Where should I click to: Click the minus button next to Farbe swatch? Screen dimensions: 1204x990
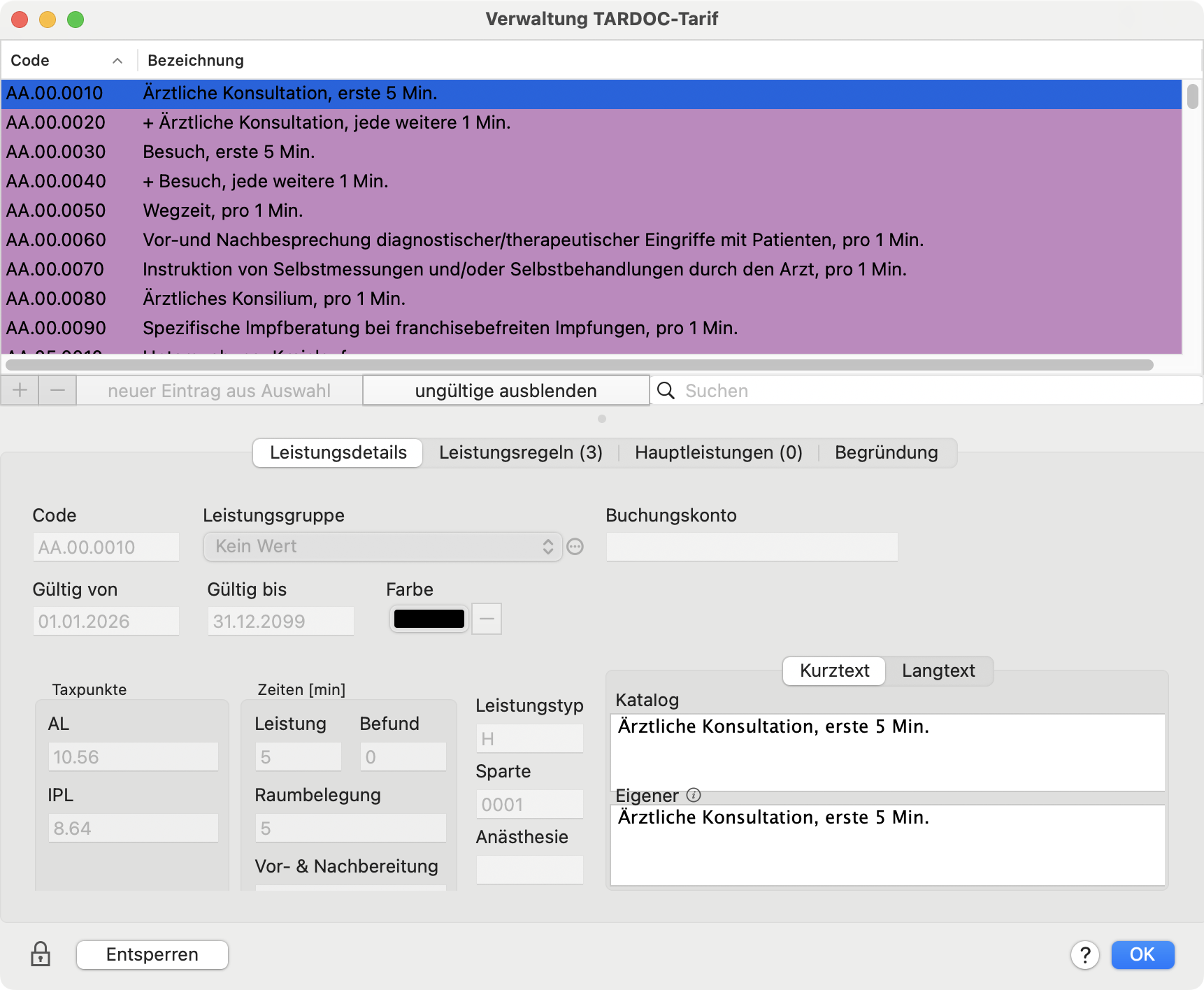[x=487, y=619]
